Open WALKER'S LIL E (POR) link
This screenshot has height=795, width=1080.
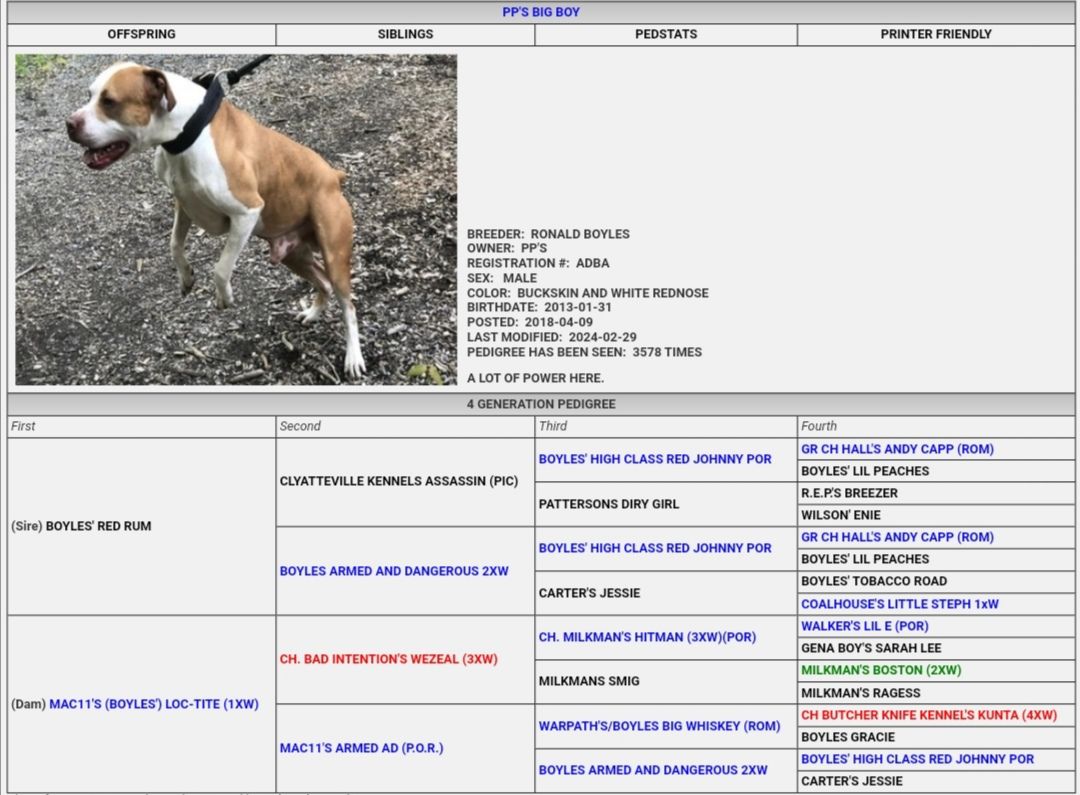coord(864,626)
